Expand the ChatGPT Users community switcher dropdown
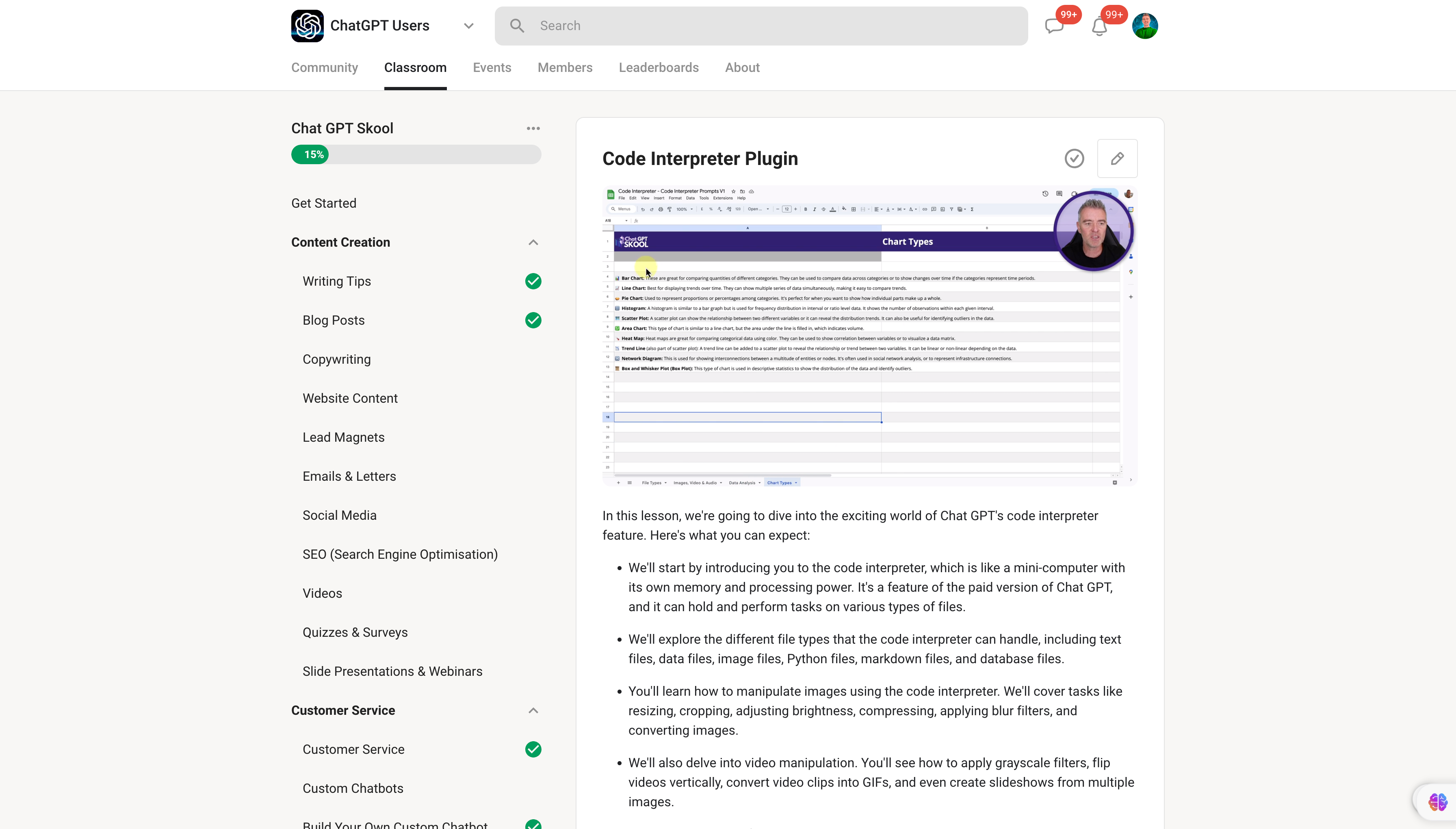 tap(468, 26)
